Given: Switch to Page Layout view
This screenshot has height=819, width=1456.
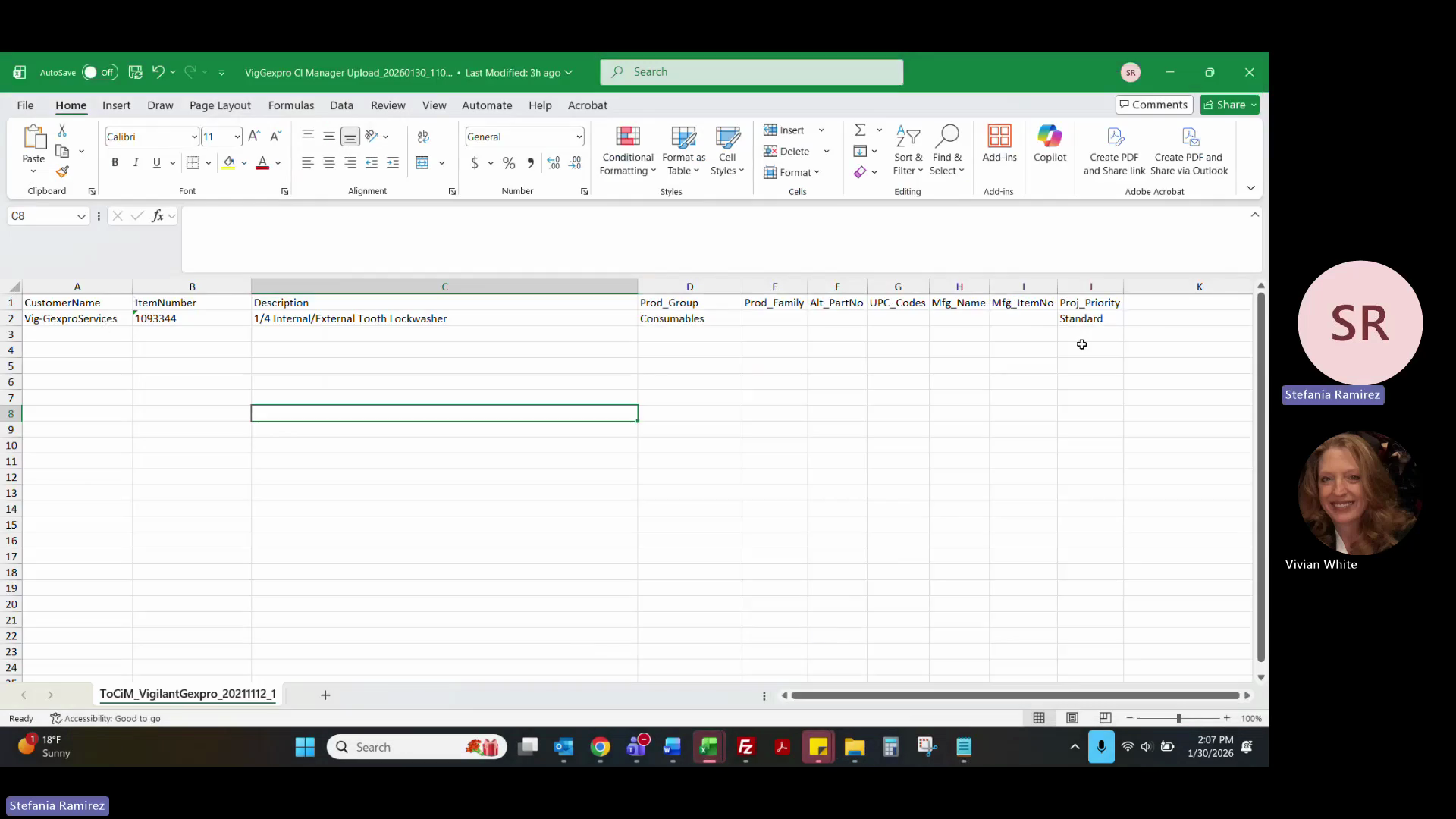Looking at the screenshot, I should 1072,718.
